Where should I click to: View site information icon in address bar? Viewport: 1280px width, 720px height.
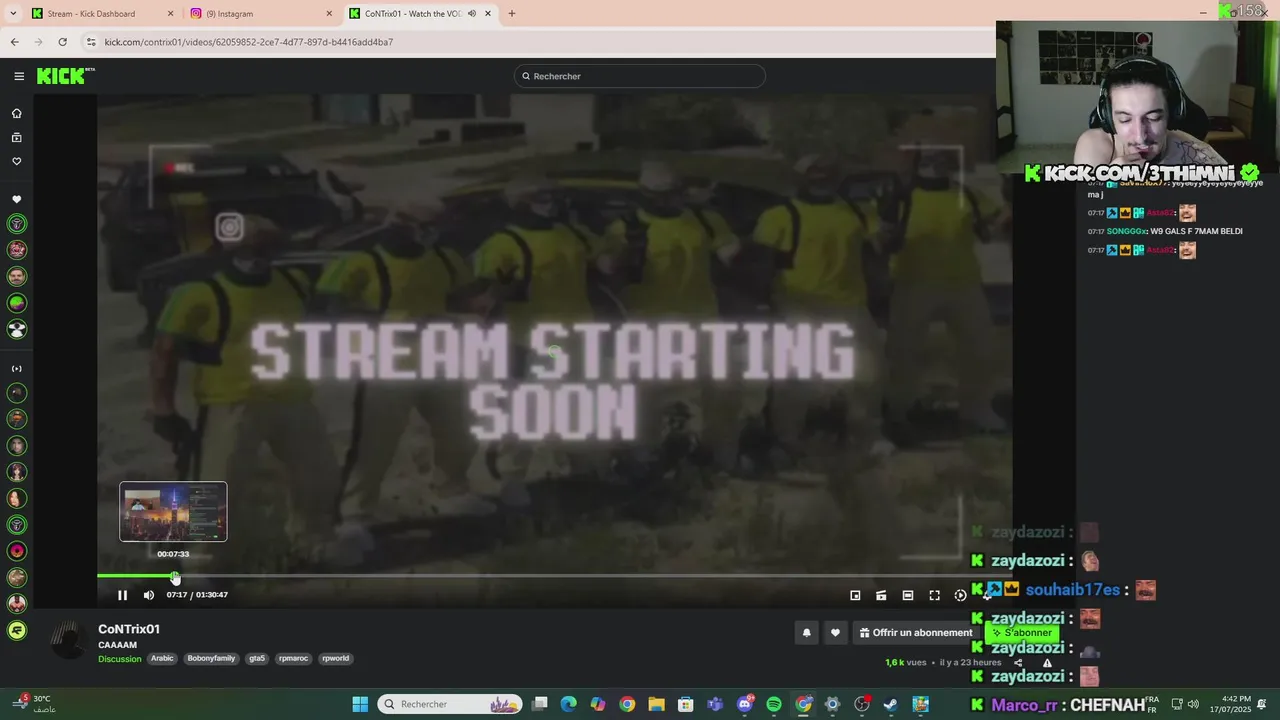tap(91, 42)
